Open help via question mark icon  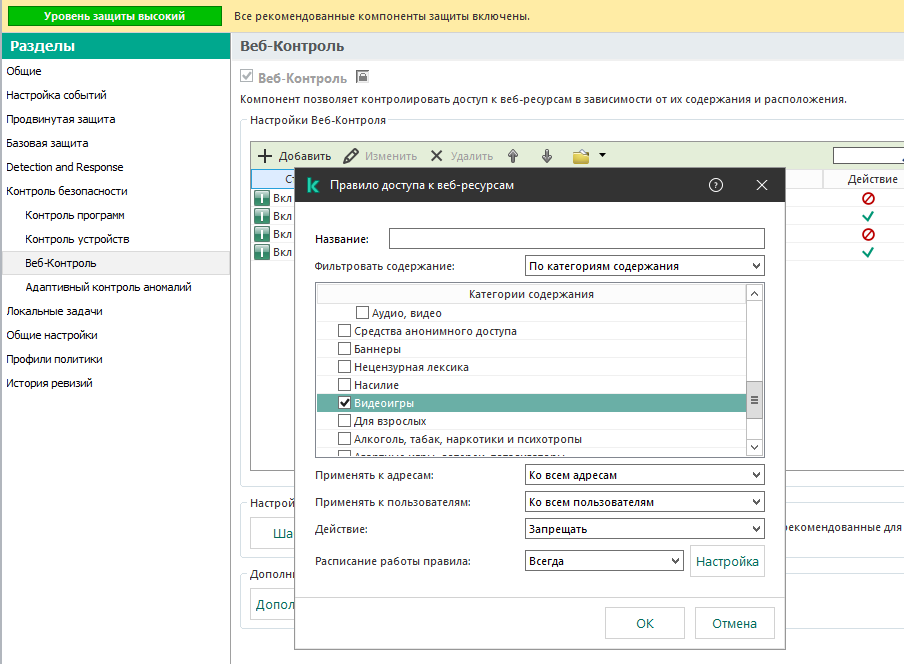(x=716, y=185)
